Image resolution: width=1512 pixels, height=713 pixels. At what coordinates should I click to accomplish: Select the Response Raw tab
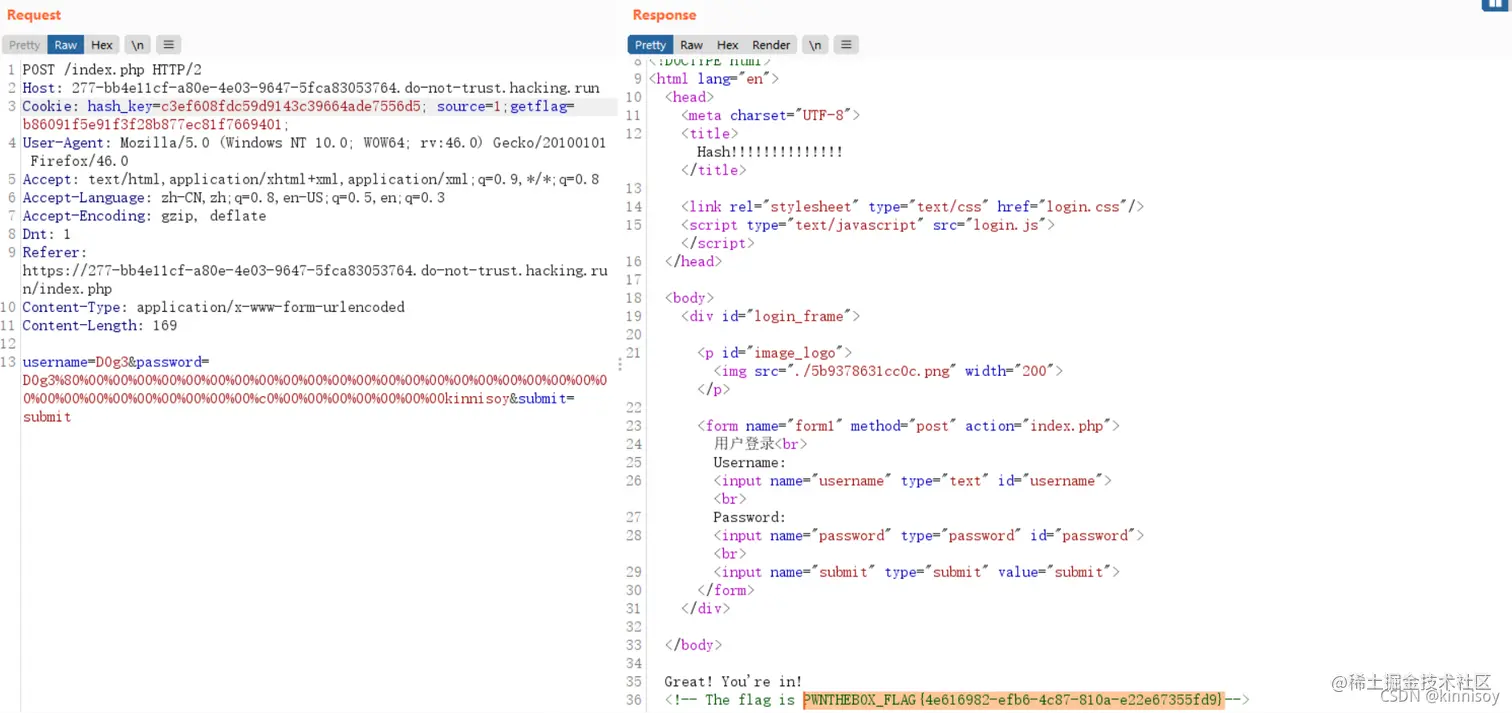[691, 45]
